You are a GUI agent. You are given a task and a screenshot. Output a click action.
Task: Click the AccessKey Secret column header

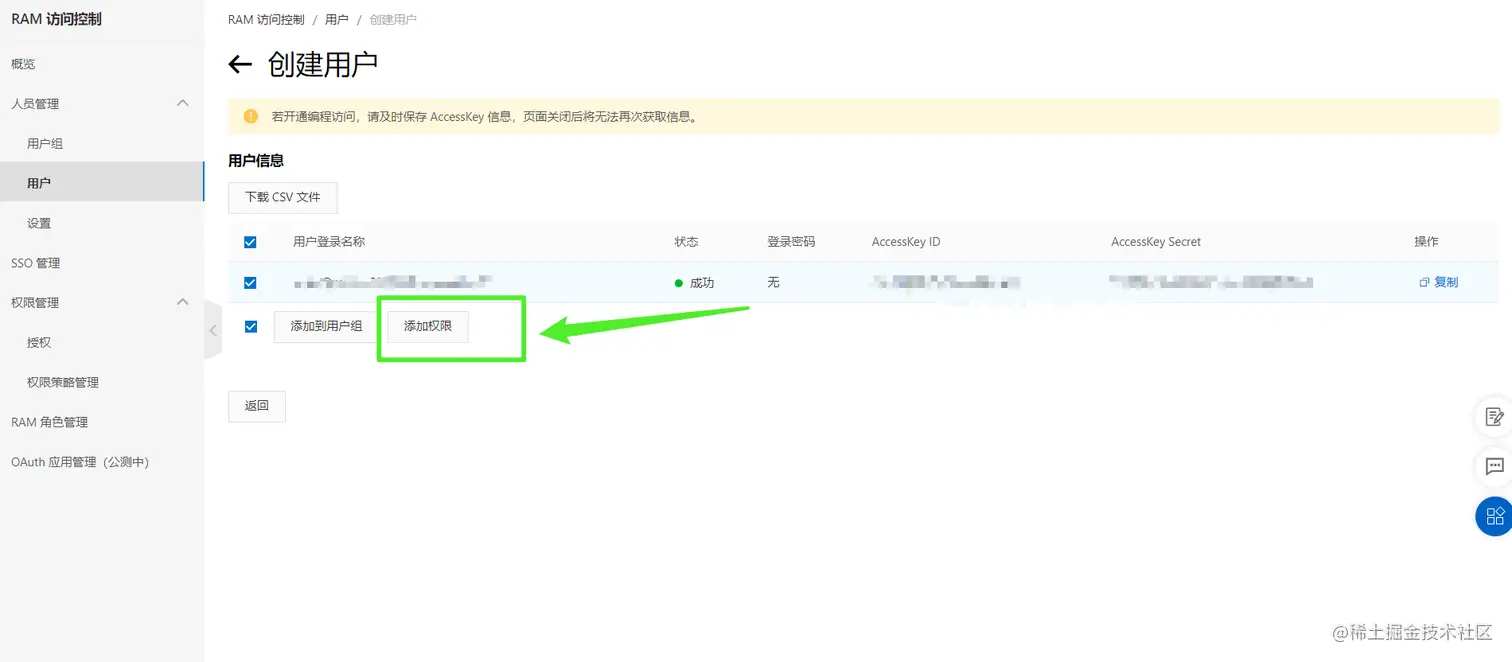(1156, 242)
